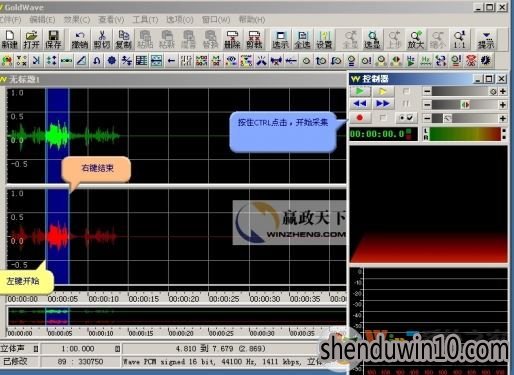
Task: Click the speed slider in controller's third row
Action: [465, 118]
